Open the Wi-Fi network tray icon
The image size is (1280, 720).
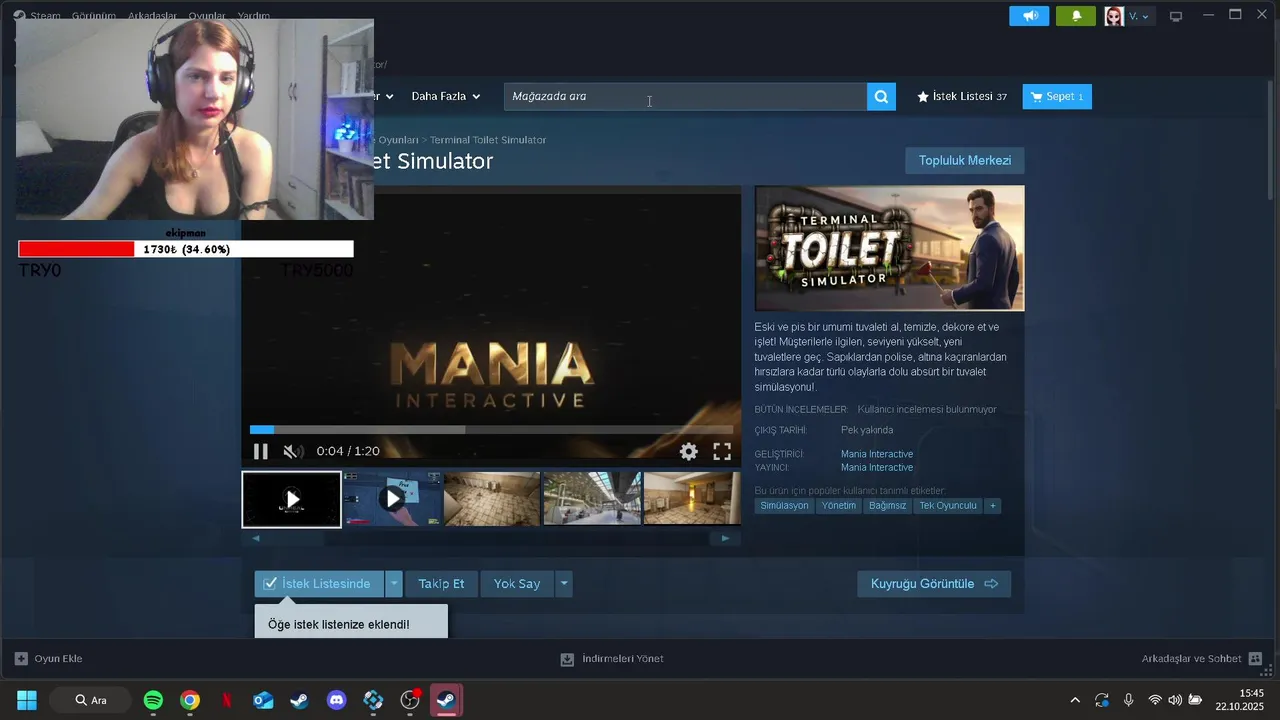point(1155,700)
